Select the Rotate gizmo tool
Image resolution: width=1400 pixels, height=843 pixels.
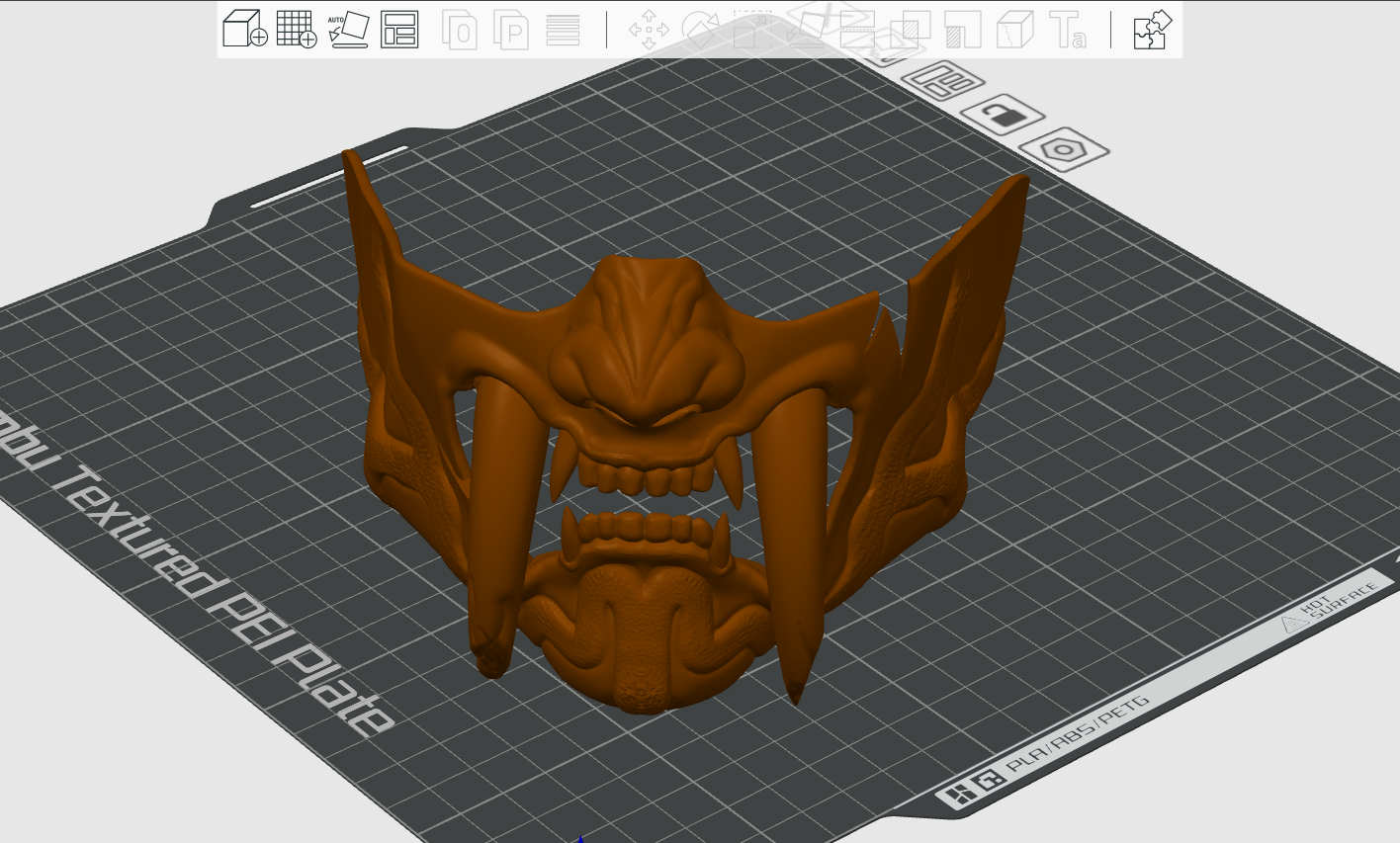pyautogui.click(x=700, y=30)
